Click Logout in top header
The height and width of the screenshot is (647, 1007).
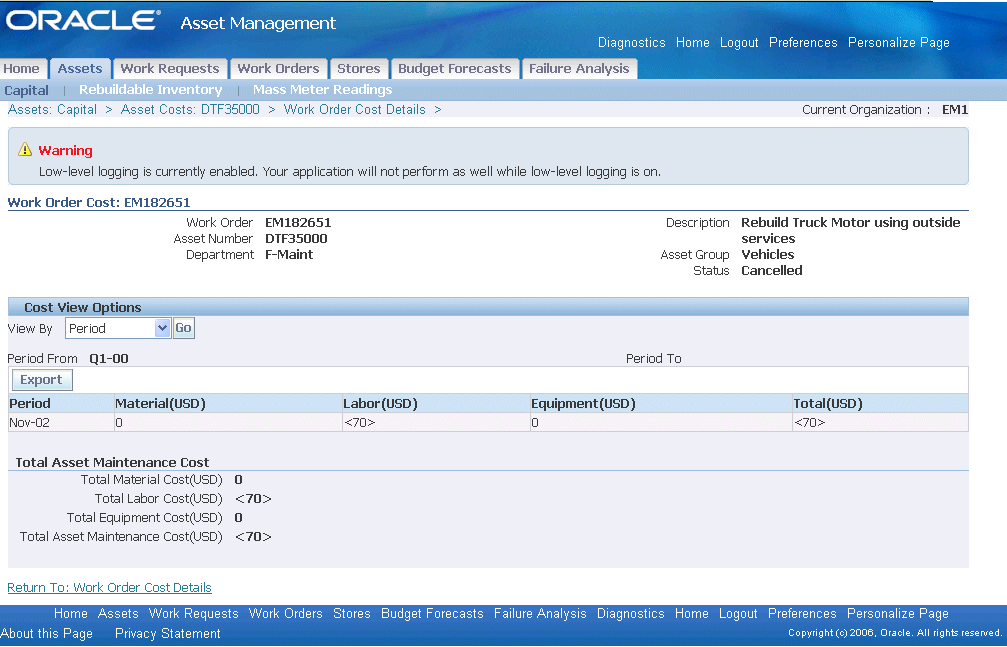[x=739, y=42]
